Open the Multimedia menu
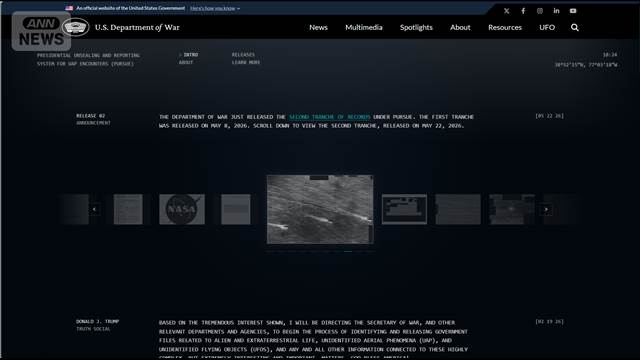This screenshot has width=640, height=360. 364,27
